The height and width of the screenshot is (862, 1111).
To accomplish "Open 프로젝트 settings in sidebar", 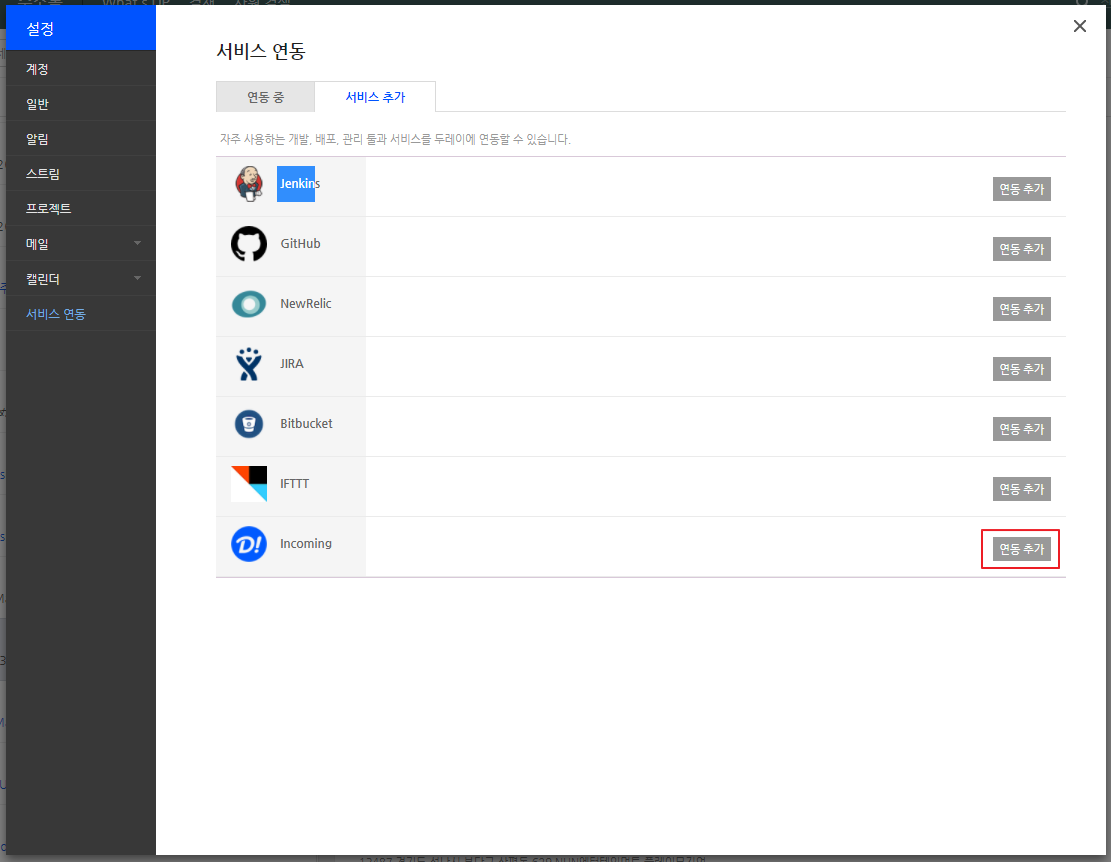I will (81, 208).
